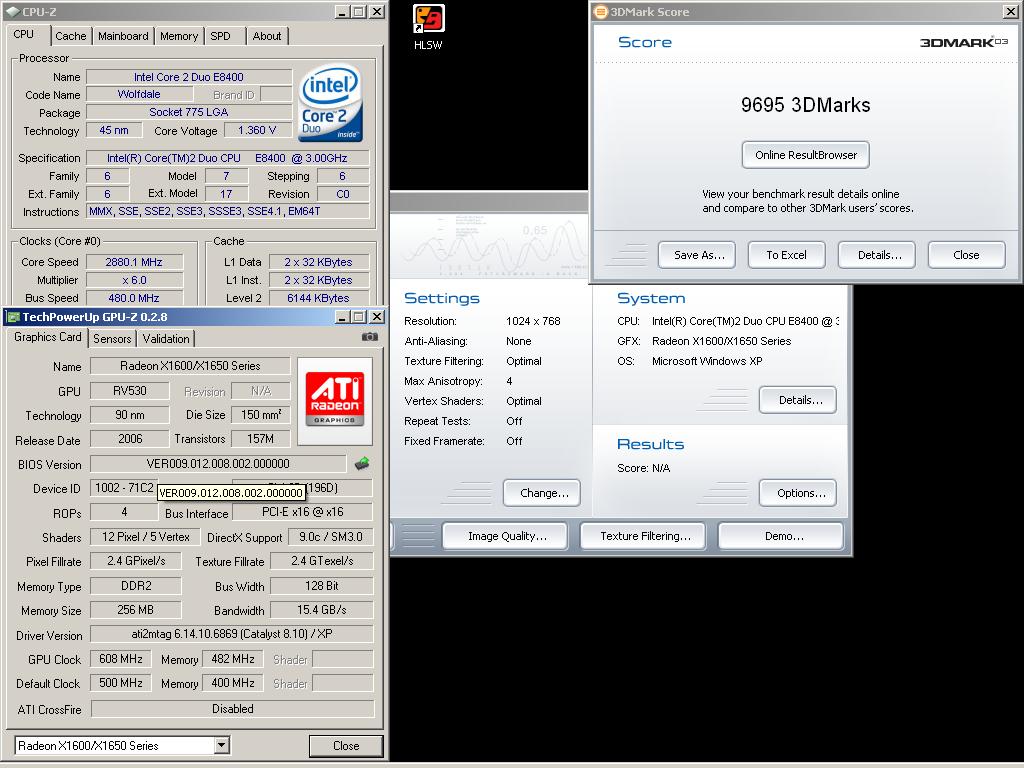Open Texture Filtering in 3DMark

coord(643,536)
